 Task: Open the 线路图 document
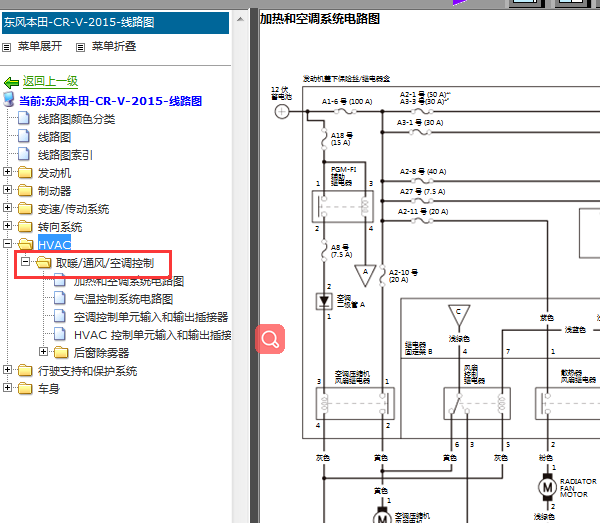54,137
